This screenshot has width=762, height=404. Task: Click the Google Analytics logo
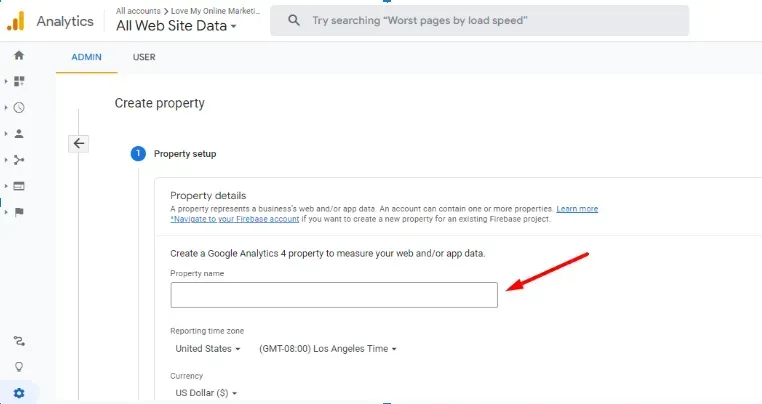(x=16, y=21)
